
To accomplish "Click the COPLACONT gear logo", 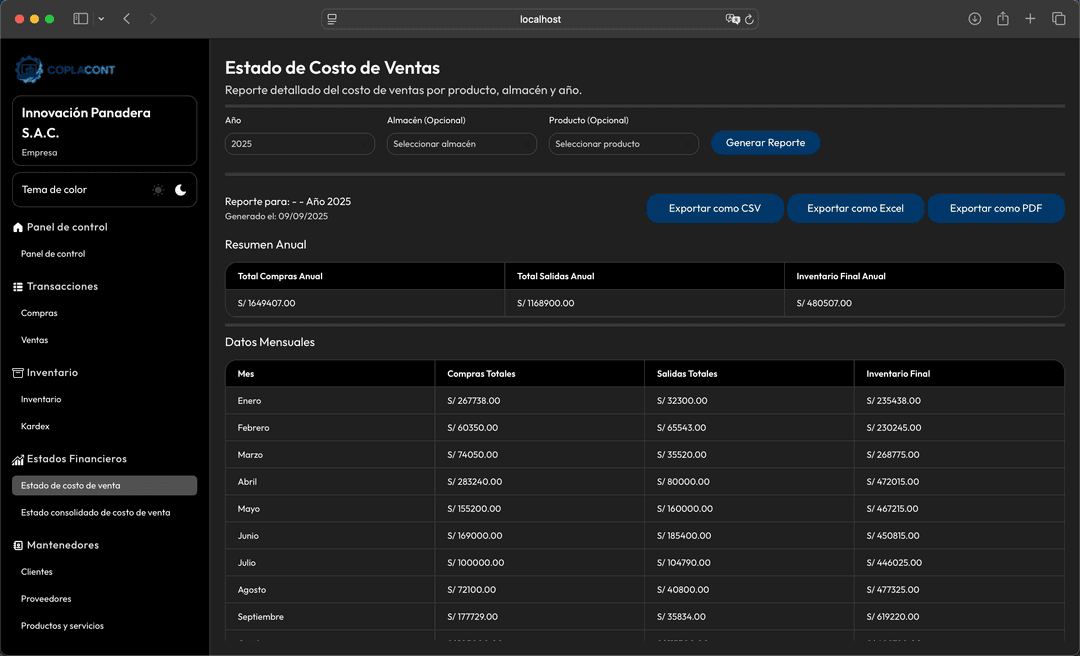I will [29, 69].
